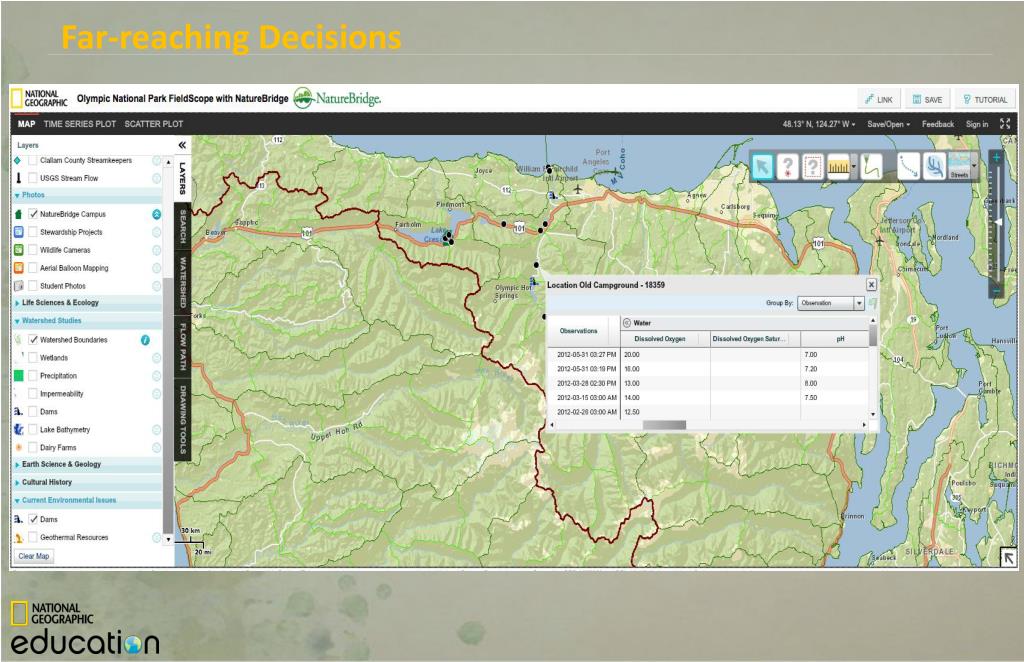
Task: Click the National Geographic Education footer logo
Action: 85,628
